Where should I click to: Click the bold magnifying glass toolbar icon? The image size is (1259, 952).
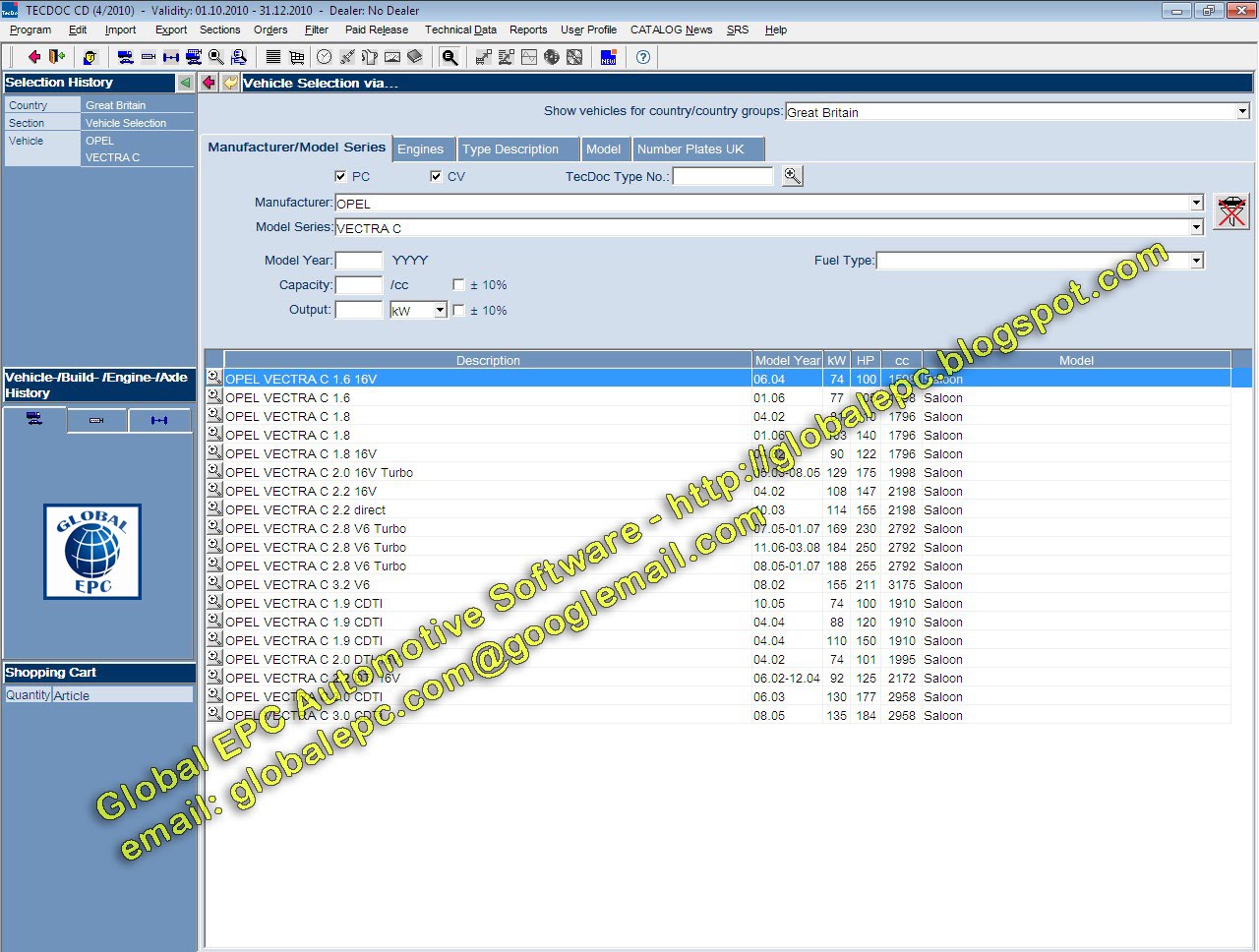pyautogui.click(x=449, y=57)
